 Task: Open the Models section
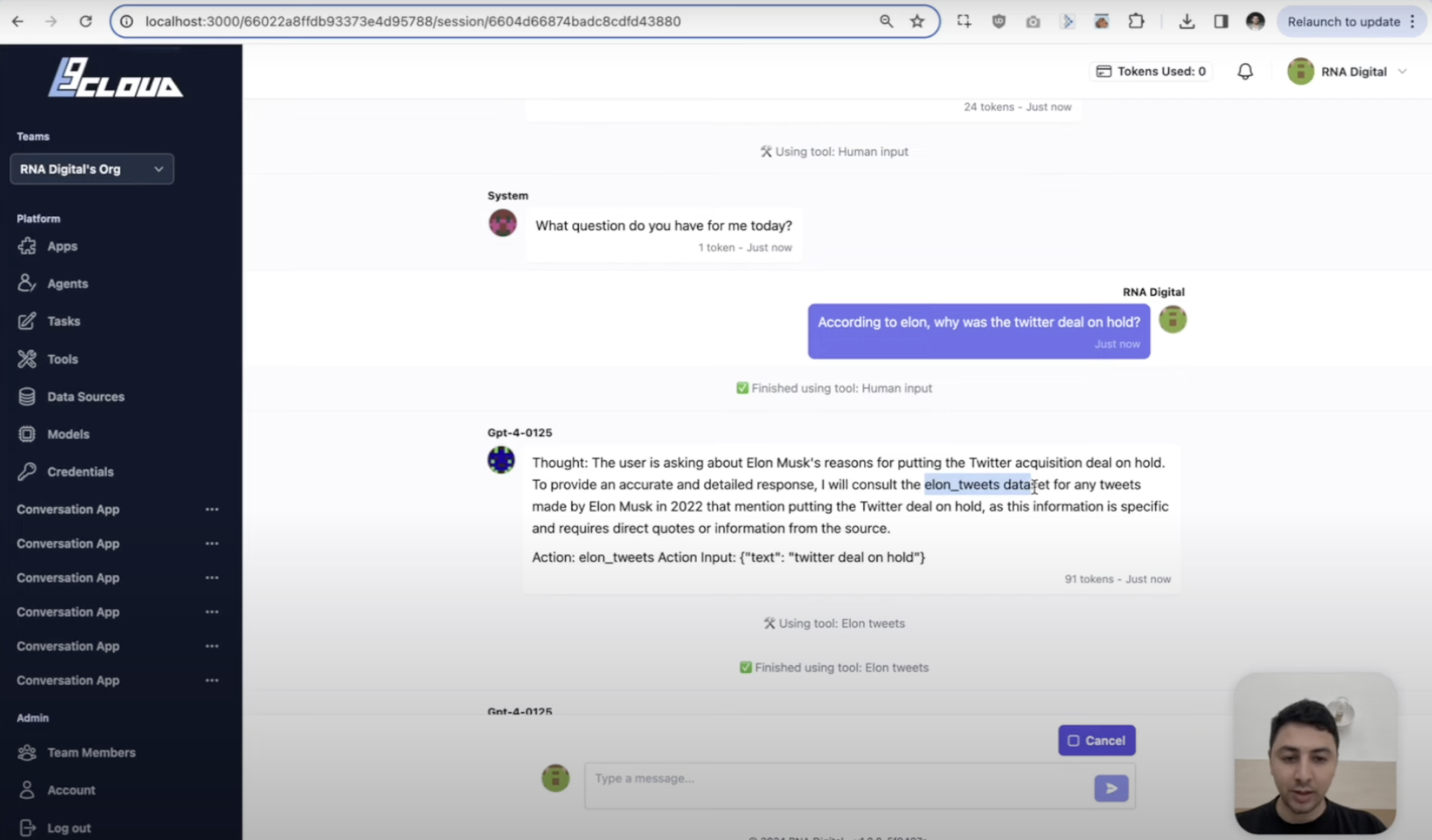click(x=68, y=434)
